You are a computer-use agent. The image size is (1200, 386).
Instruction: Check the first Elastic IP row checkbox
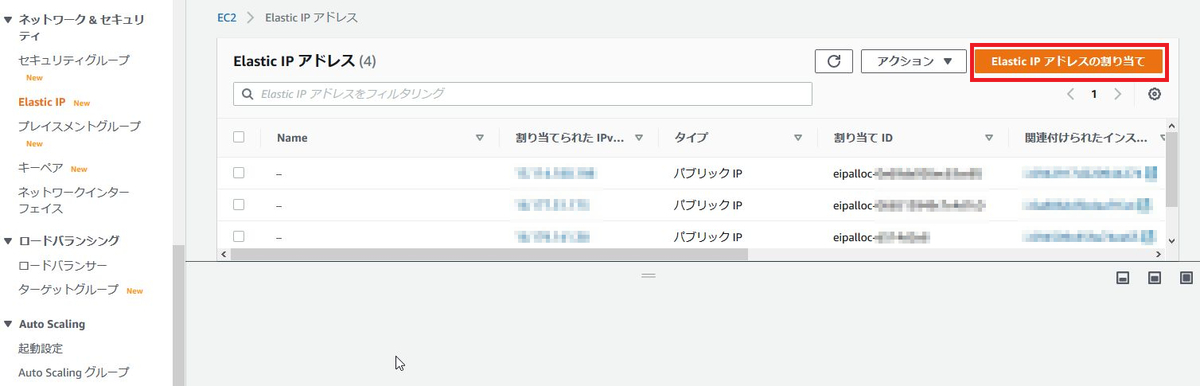pyautogui.click(x=239, y=173)
